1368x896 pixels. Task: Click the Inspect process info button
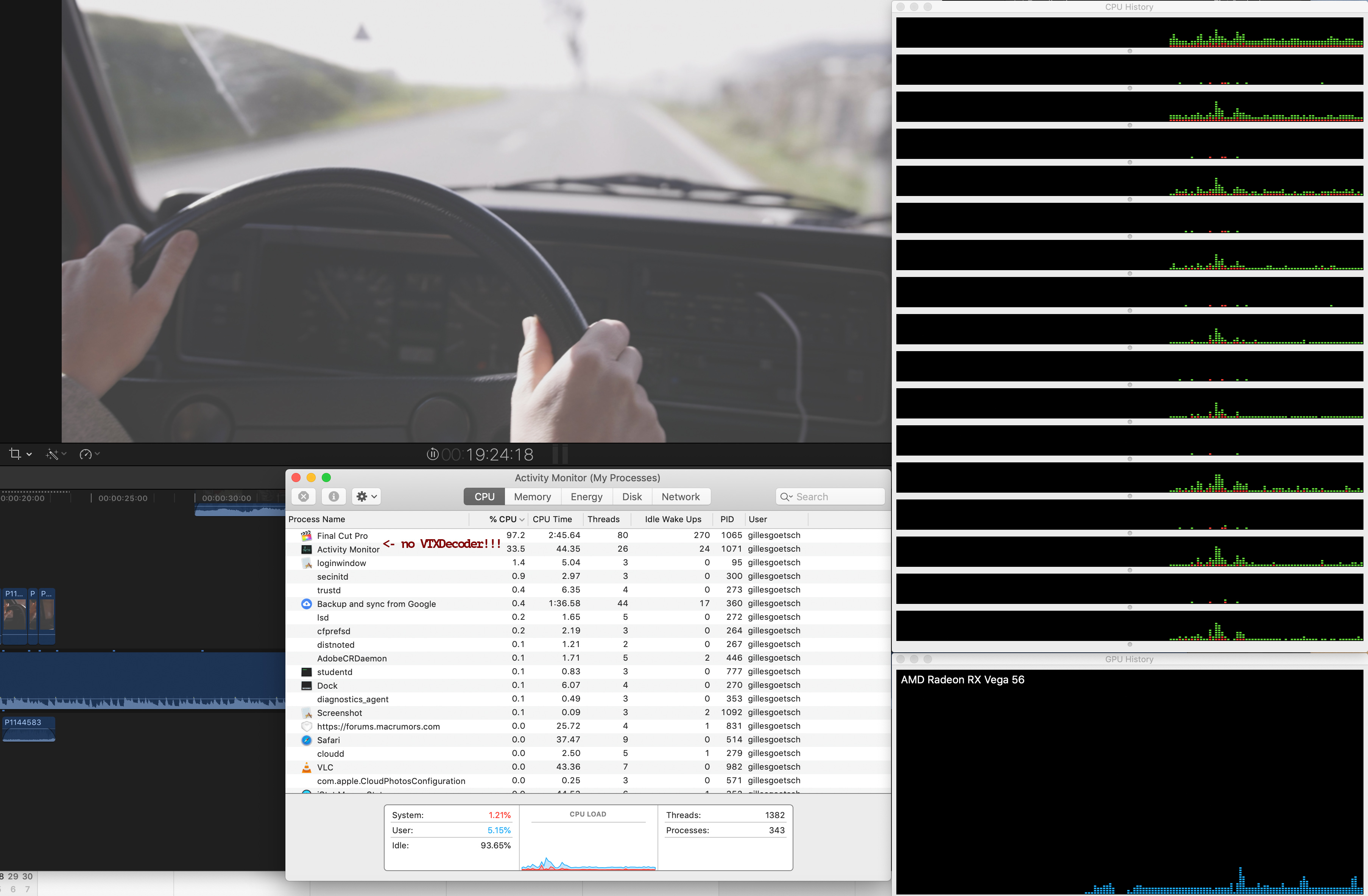[333, 496]
